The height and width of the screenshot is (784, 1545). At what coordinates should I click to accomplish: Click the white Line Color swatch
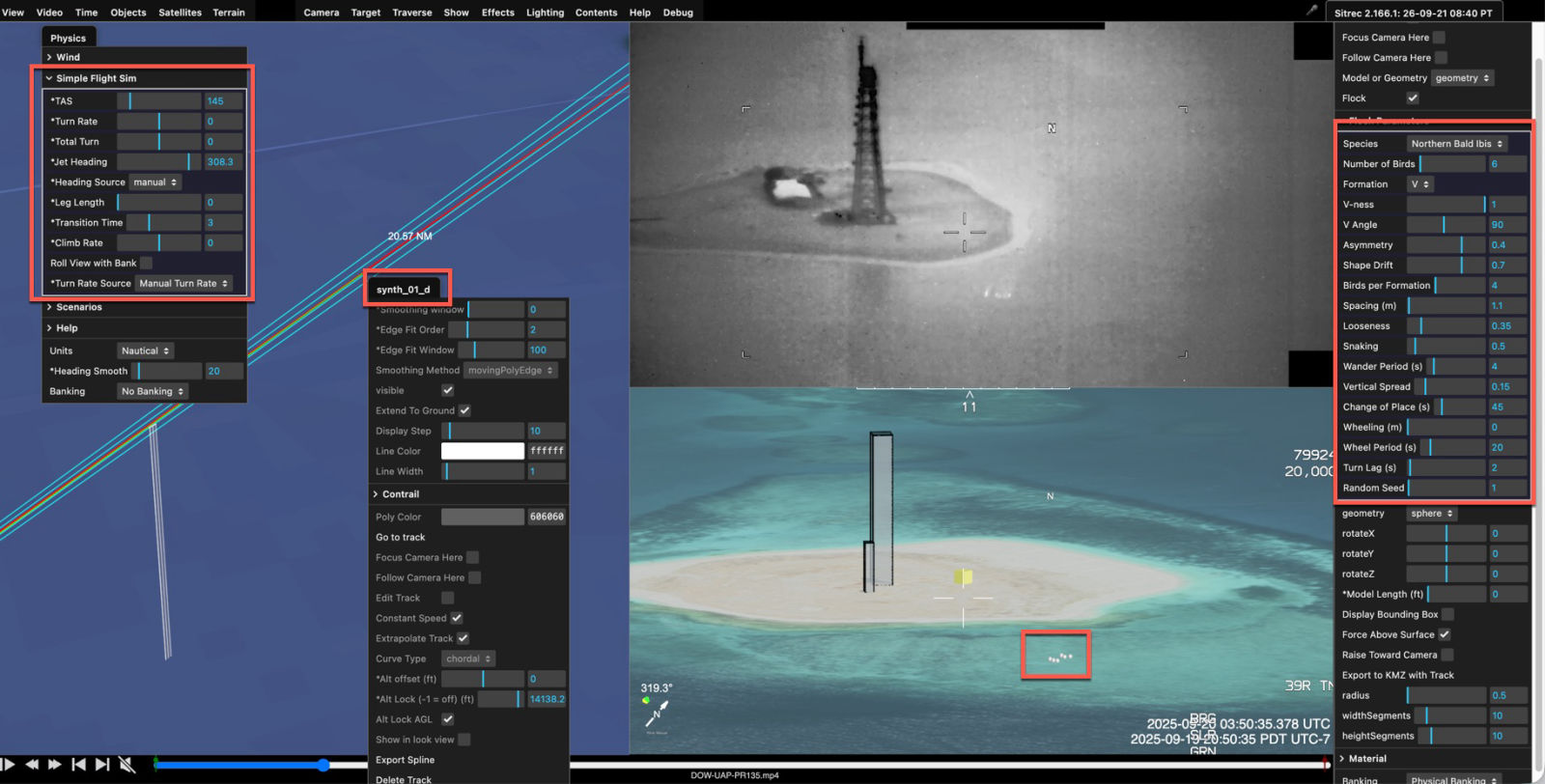point(483,452)
